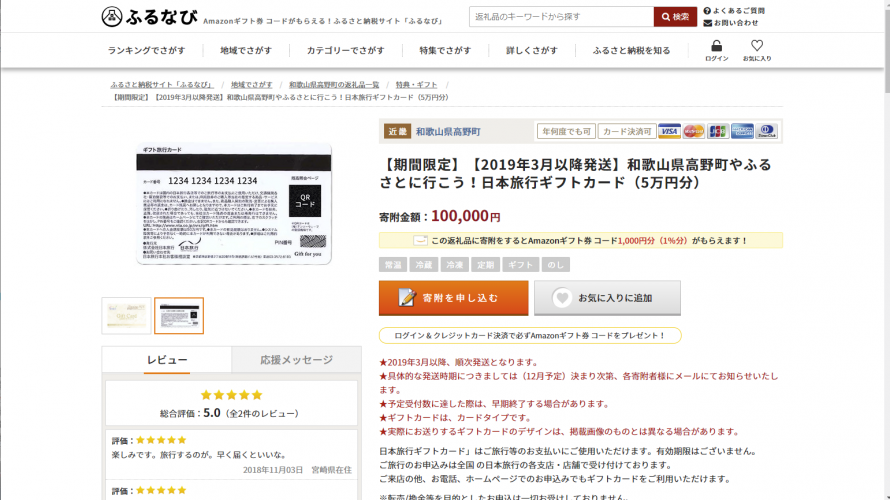Click the 常温 tag

[393, 264]
